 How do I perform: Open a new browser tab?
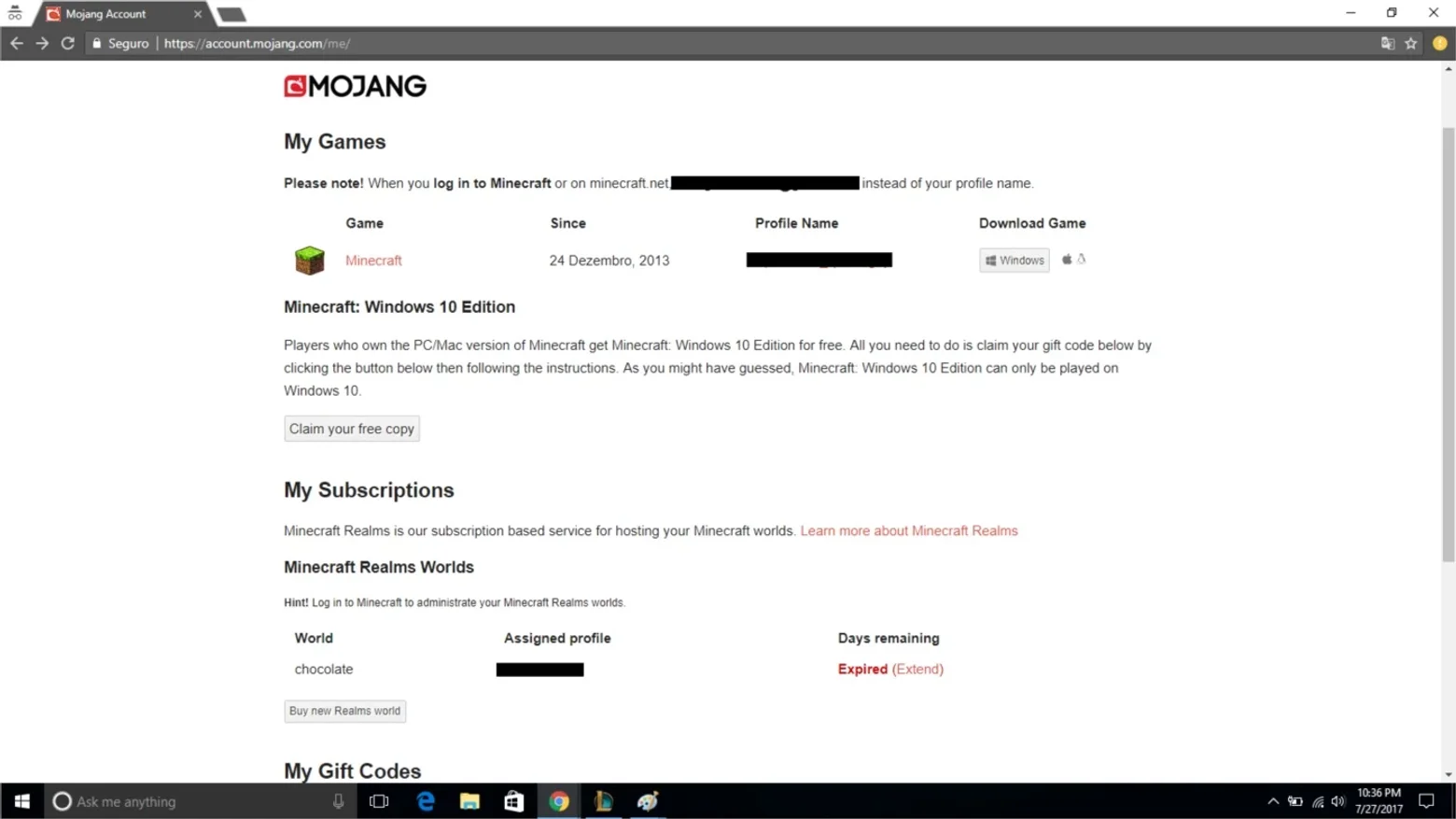pyautogui.click(x=231, y=14)
